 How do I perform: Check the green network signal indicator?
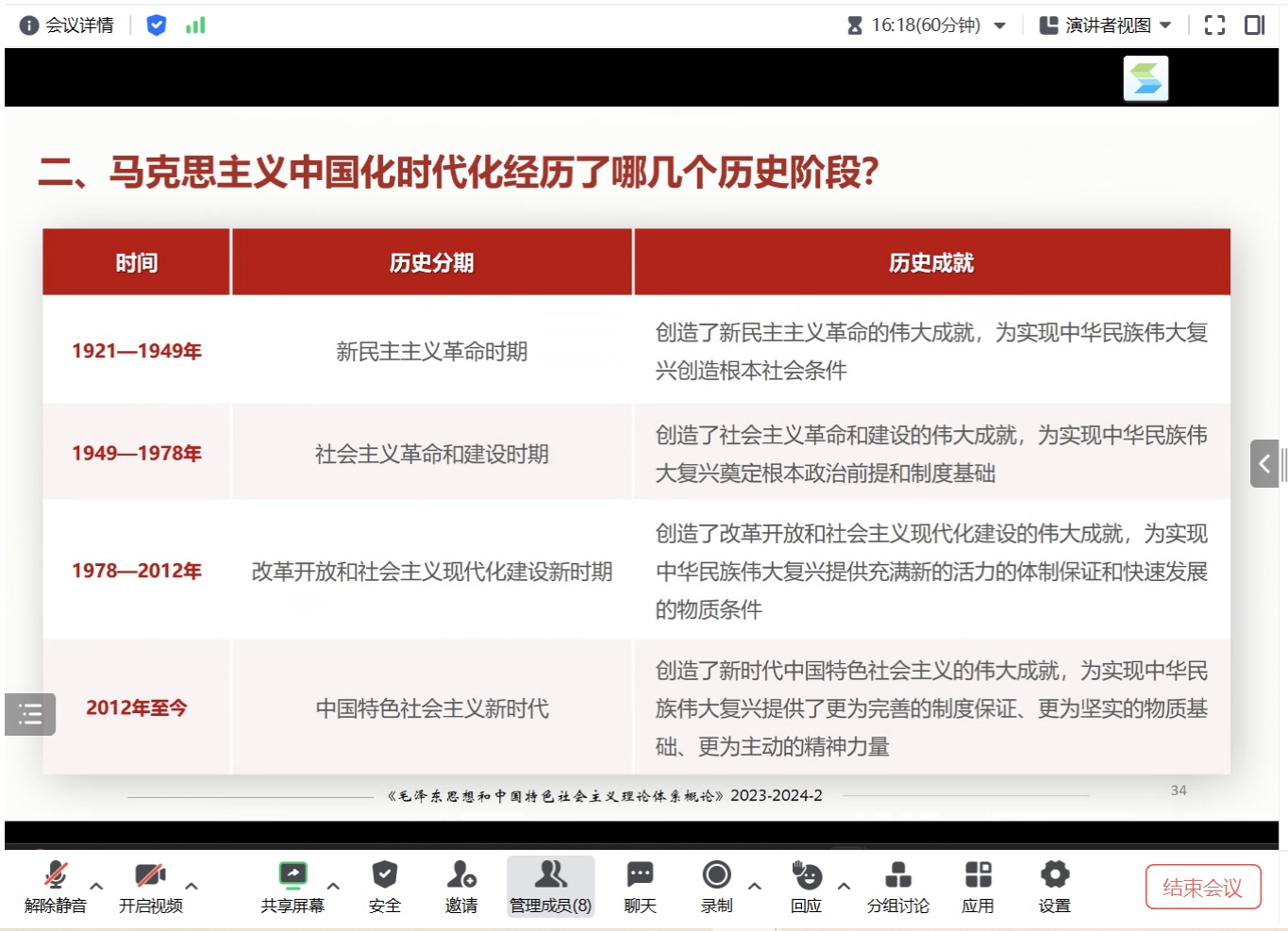pos(195,25)
